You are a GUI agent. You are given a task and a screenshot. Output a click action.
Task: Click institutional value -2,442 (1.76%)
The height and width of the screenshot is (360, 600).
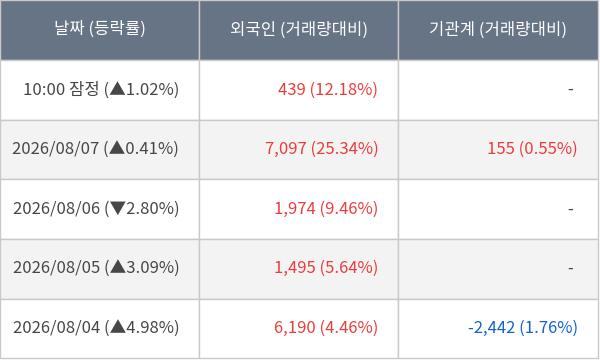(523, 327)
